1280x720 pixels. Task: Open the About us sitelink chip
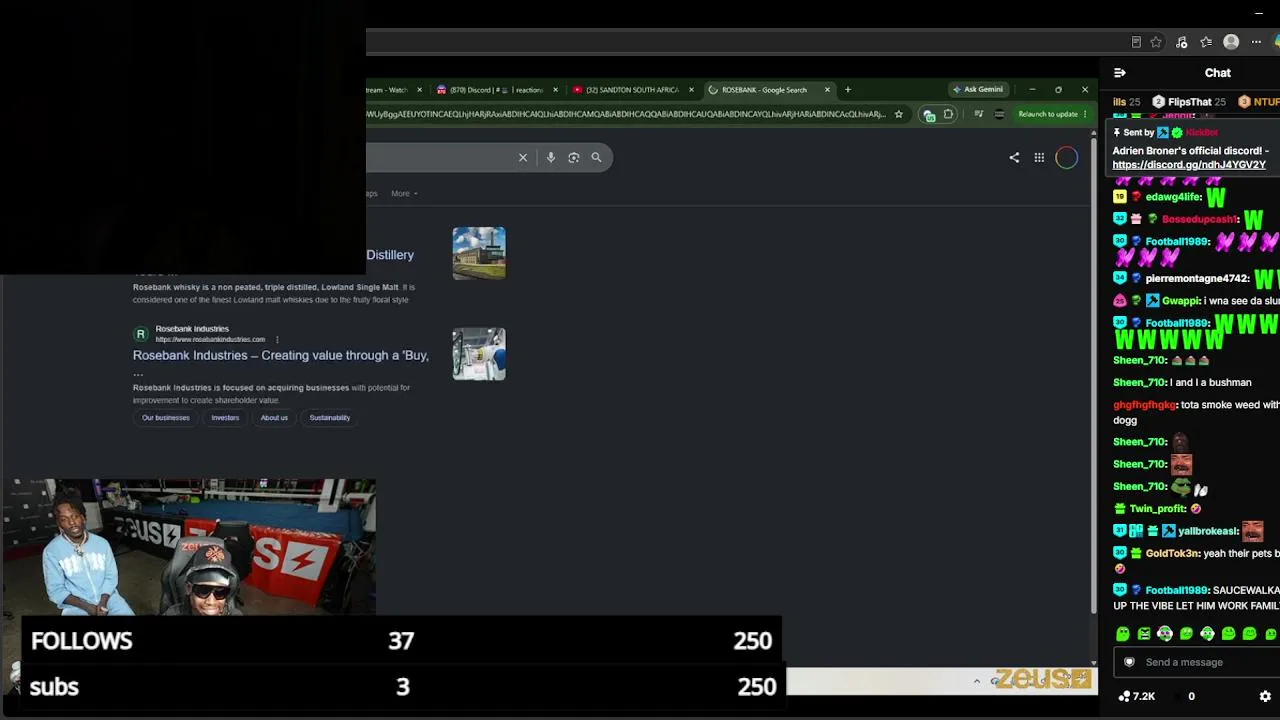point(274,418)
